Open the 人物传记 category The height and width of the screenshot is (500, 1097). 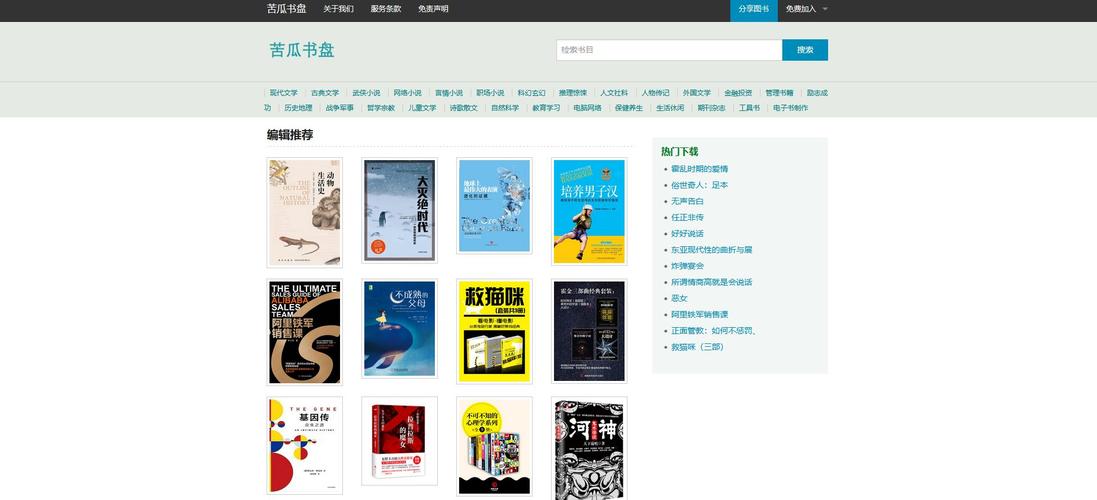pos(655,93)
